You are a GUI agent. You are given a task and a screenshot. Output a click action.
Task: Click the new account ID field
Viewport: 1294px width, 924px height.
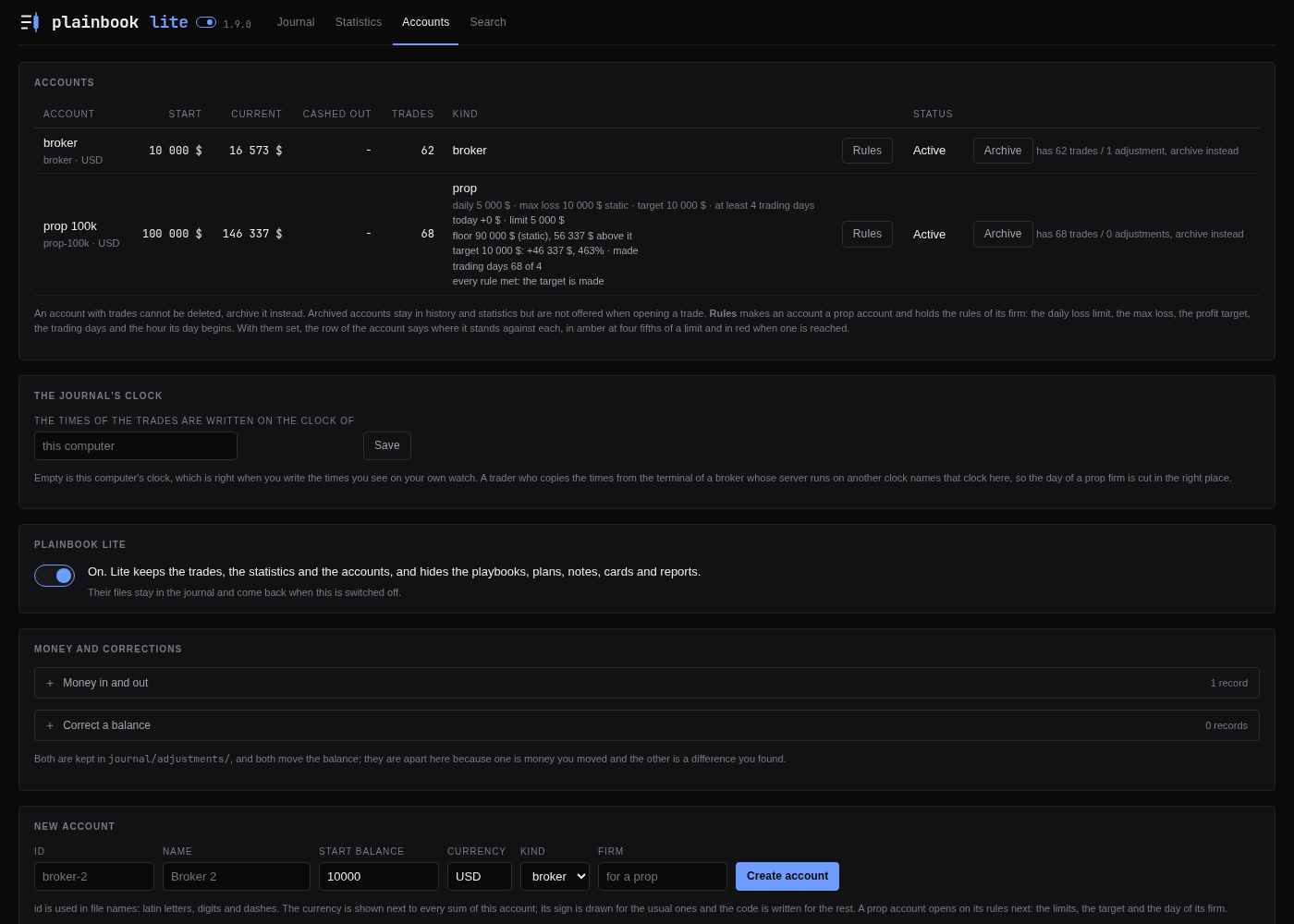94,876
